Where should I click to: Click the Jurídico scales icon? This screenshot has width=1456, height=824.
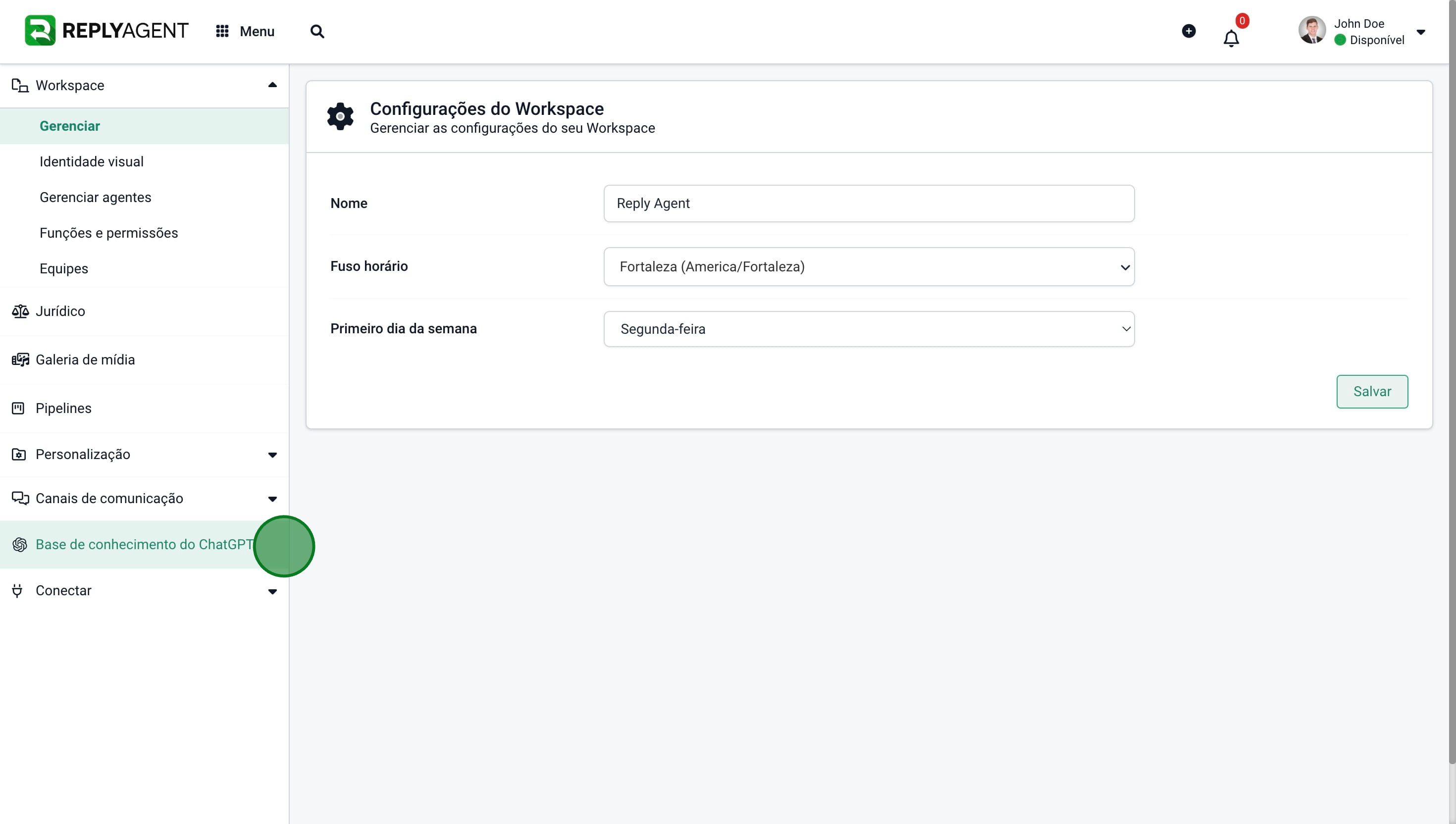click(x=20, y=311)
